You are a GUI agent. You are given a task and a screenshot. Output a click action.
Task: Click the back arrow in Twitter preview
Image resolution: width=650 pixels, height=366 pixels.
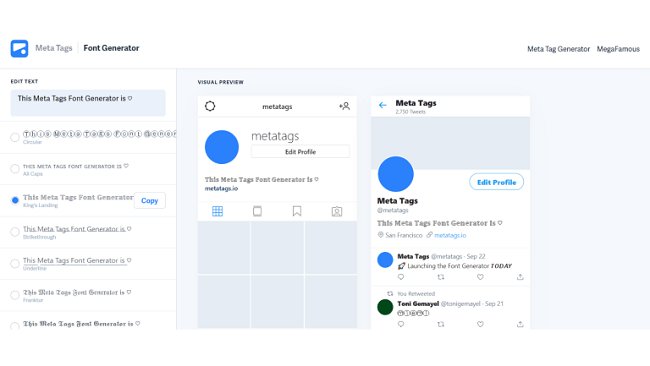coord(383,105)
